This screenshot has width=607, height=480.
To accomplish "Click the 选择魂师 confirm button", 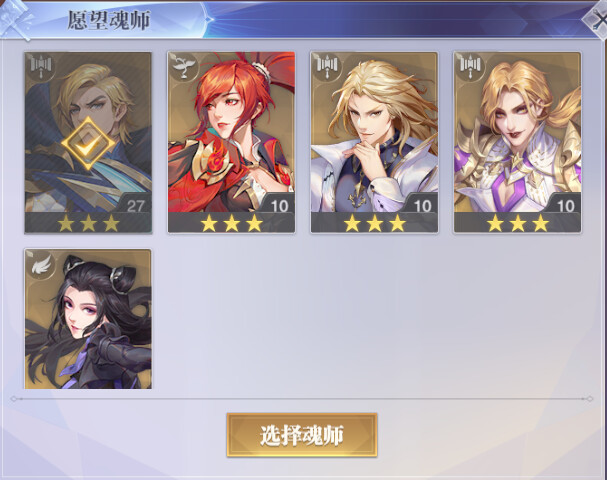I will click(302, 435).
